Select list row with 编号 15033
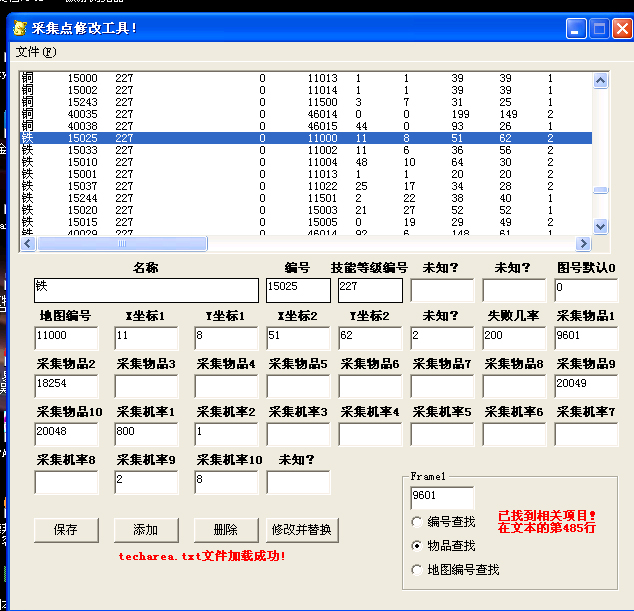Screen dimensions: 634x611 tap(82, 150)
